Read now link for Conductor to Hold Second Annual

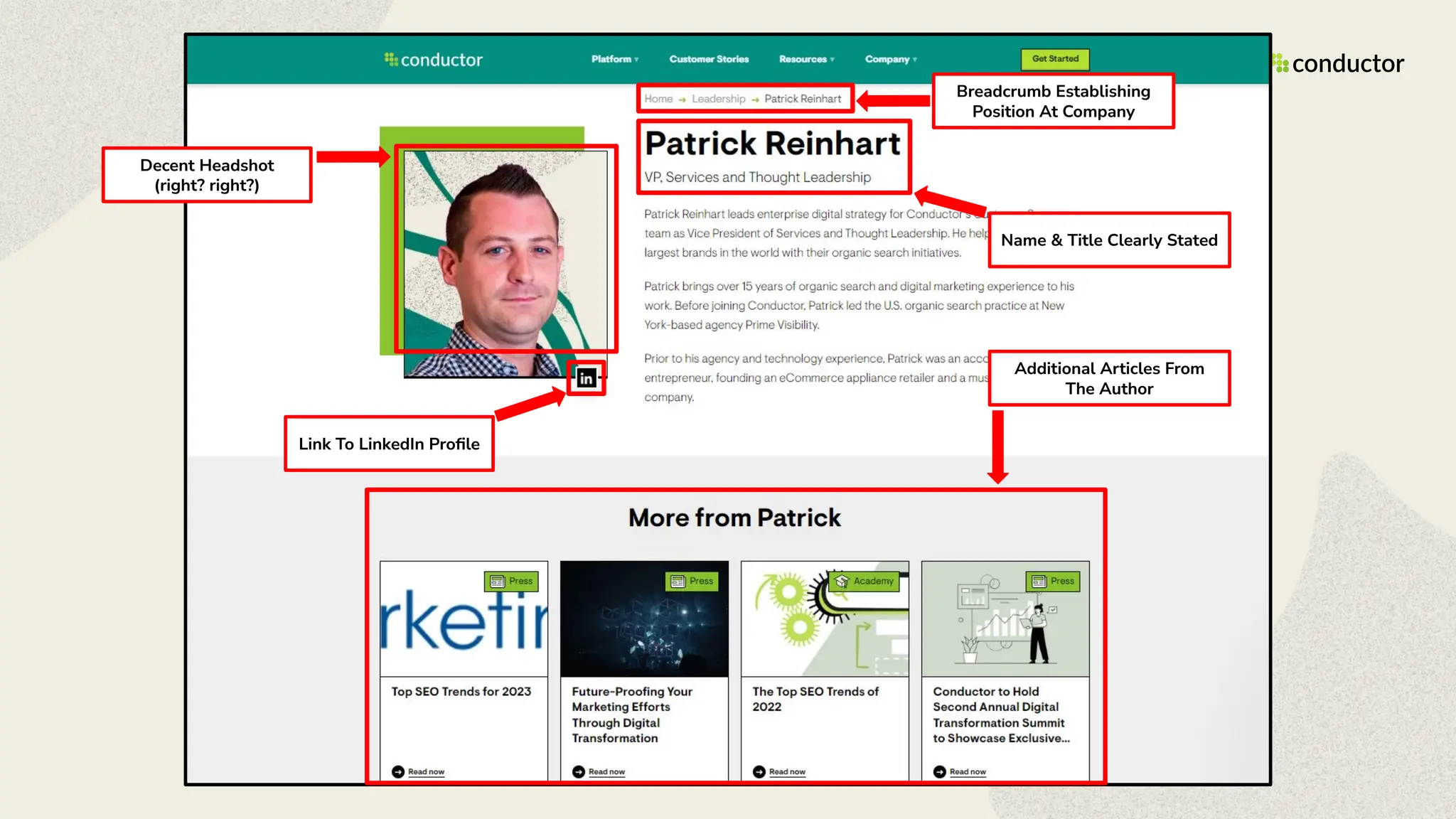[x=968, y=771]
